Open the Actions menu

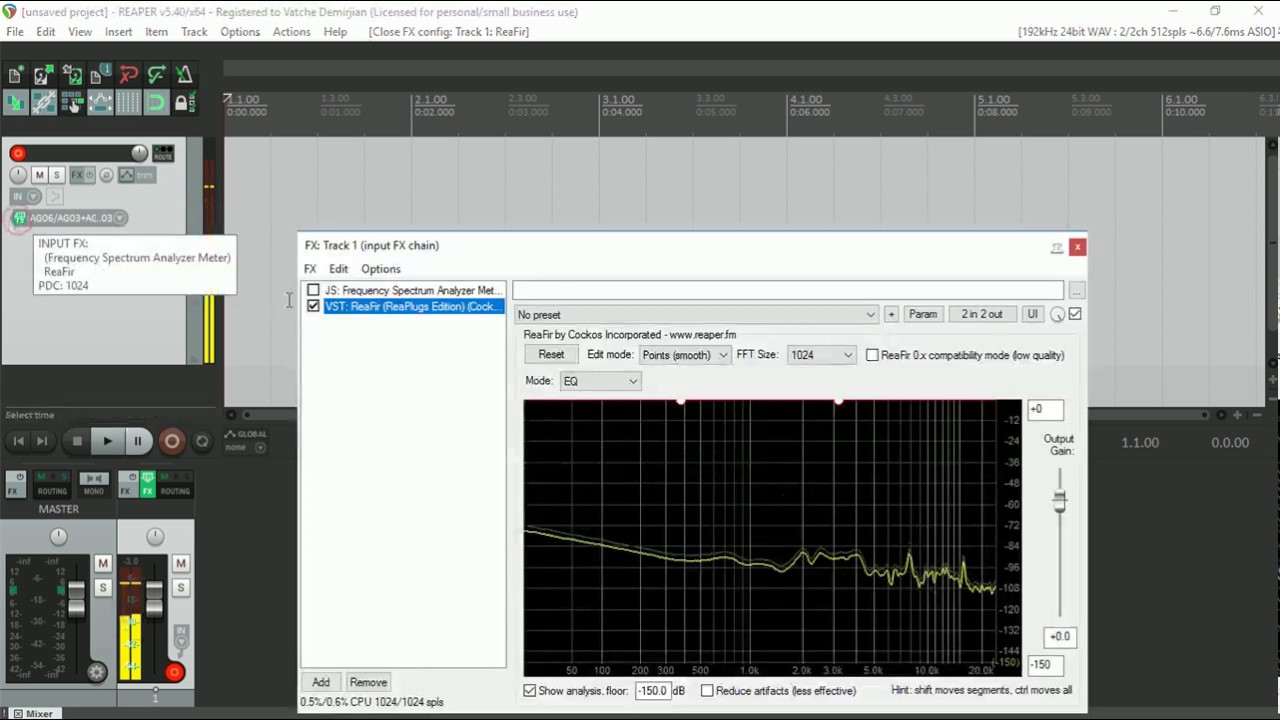pos(291,32)
